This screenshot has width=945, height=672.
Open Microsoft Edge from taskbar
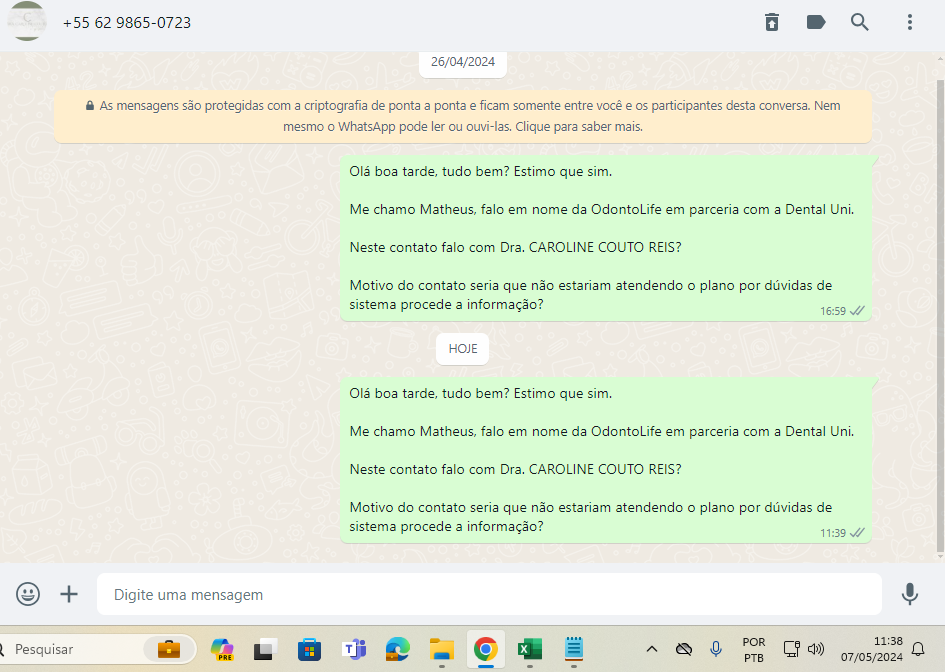[x=398, y=649]
